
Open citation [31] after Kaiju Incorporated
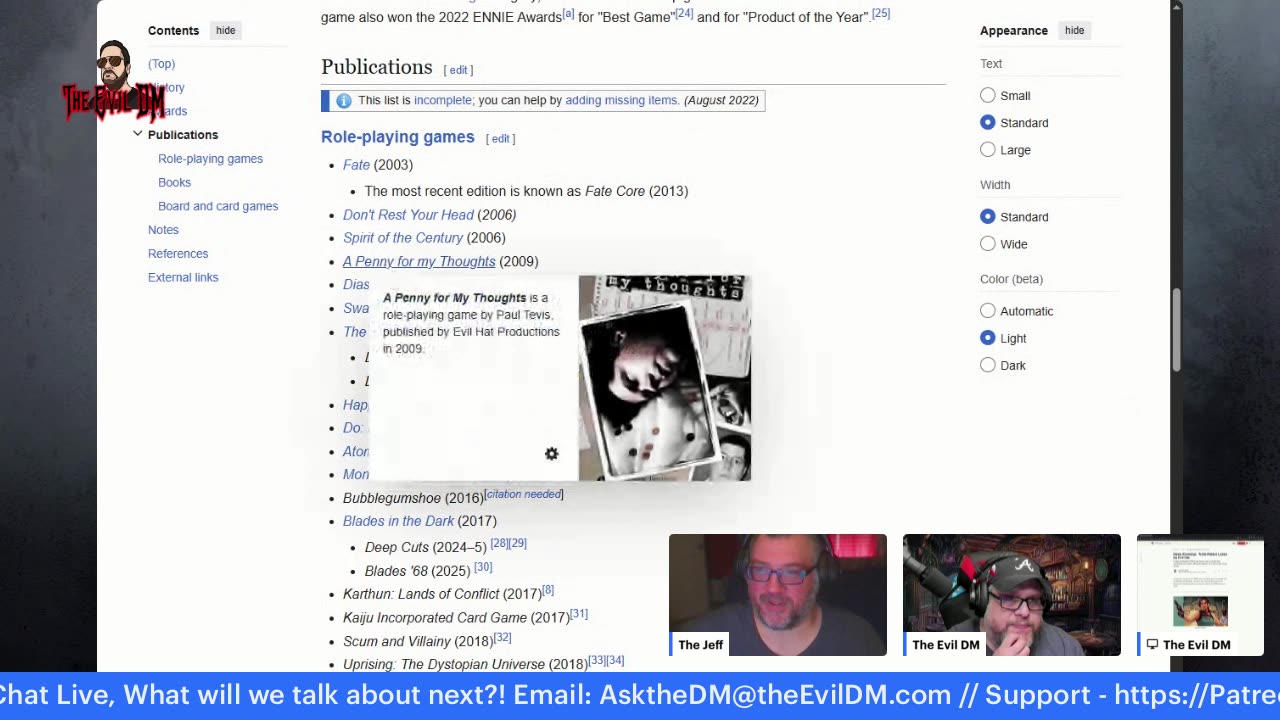(x=579, y=614)
